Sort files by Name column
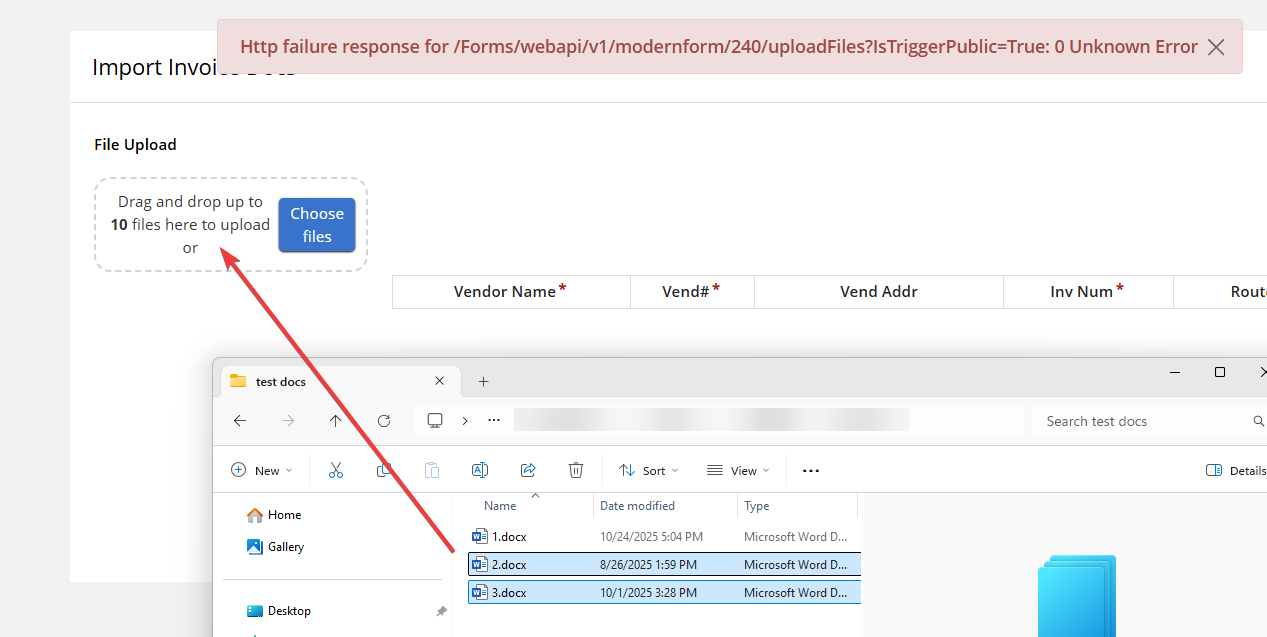This screenshot has height=637, width=1267. [x=500, y=506]
